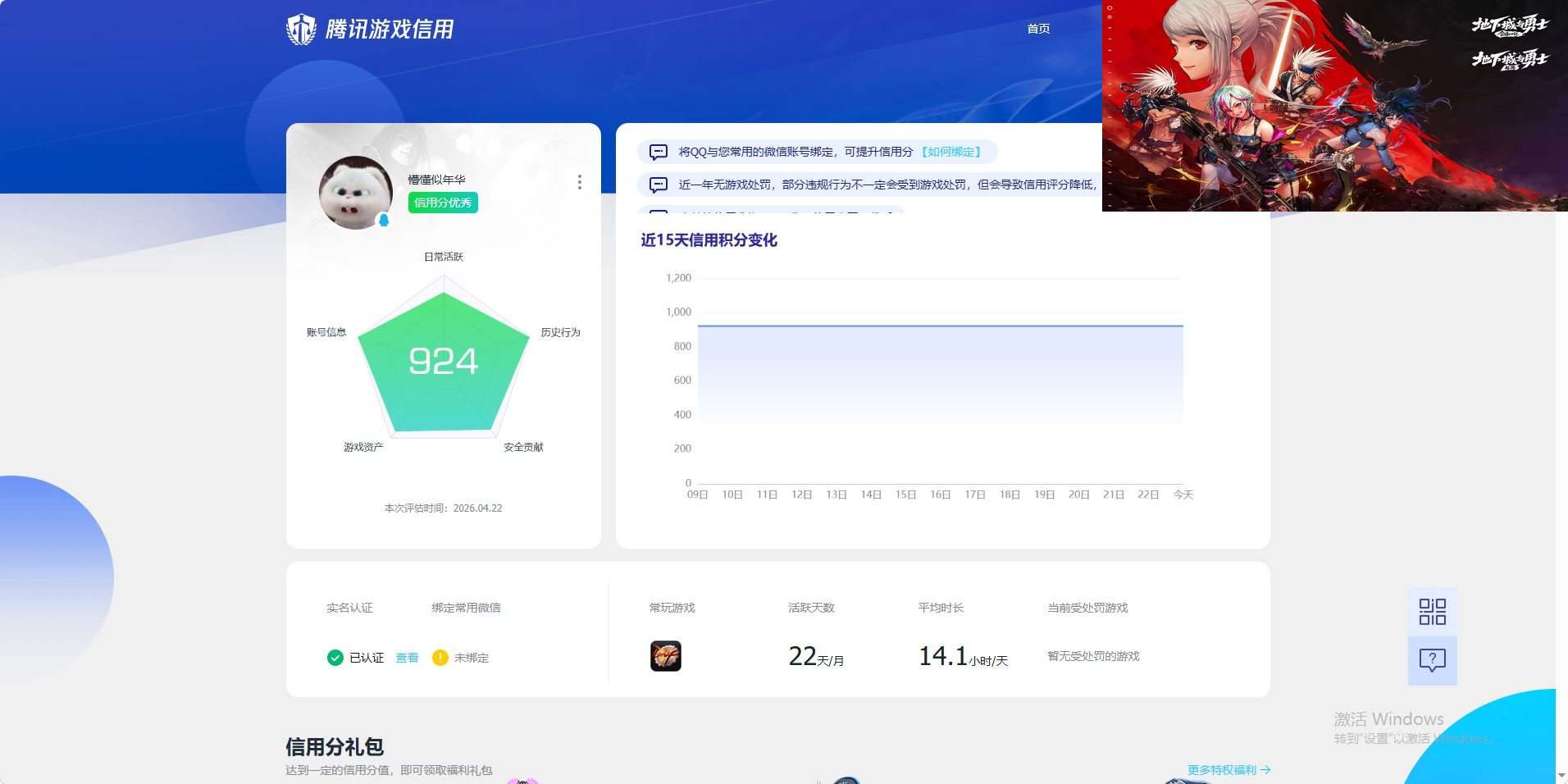
Task: Click the page scrollbar down arrow
Action: pos(1561,776)
